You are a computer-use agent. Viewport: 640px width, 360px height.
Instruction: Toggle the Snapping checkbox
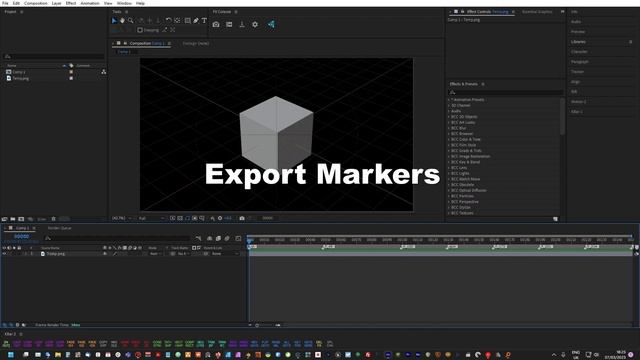point(140,30)
